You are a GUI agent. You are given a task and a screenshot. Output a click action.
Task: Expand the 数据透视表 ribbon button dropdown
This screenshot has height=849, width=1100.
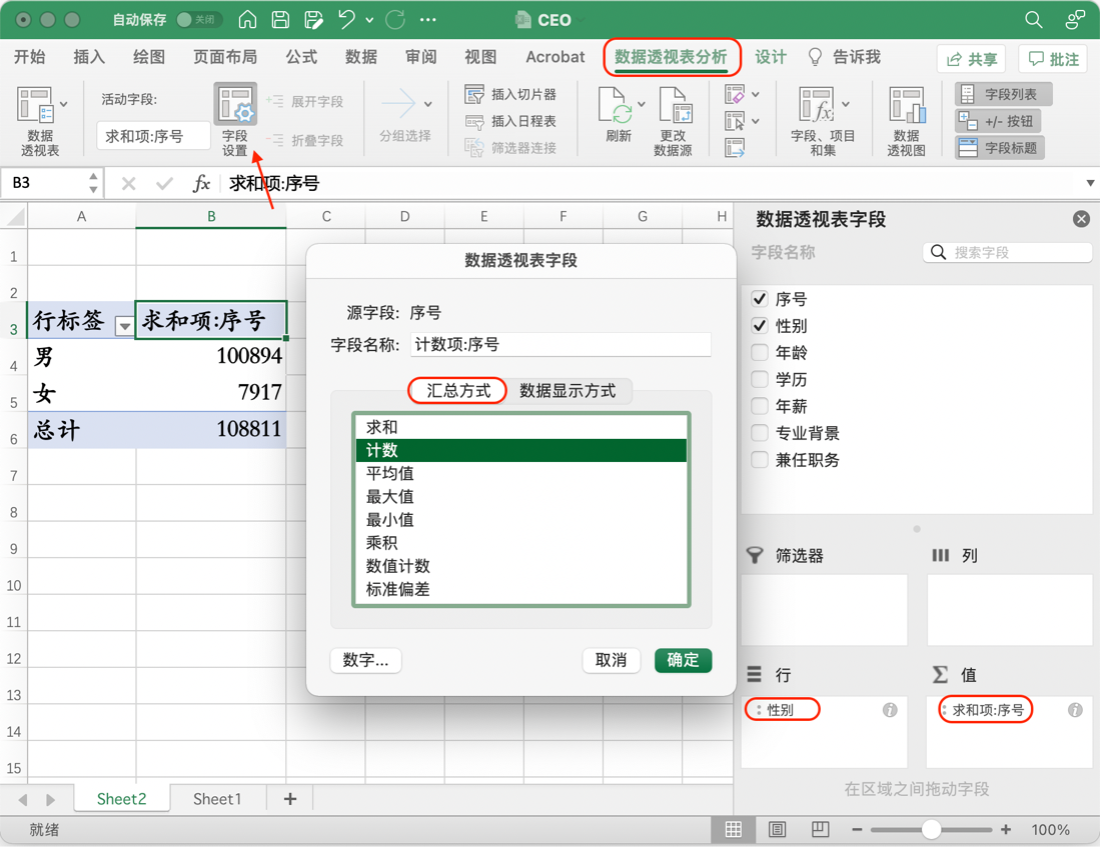[x=64, y=103]
